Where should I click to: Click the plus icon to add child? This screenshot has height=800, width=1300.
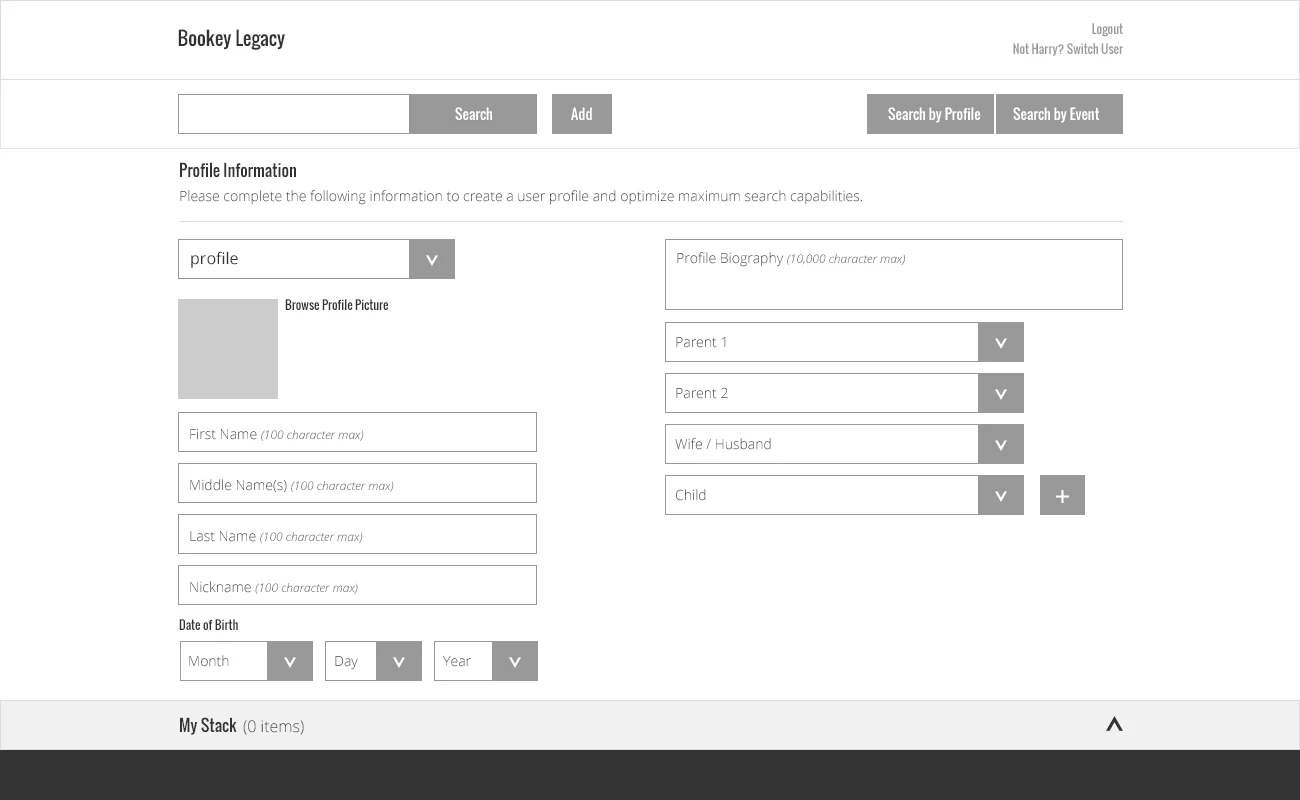[x=1062, y=495]
